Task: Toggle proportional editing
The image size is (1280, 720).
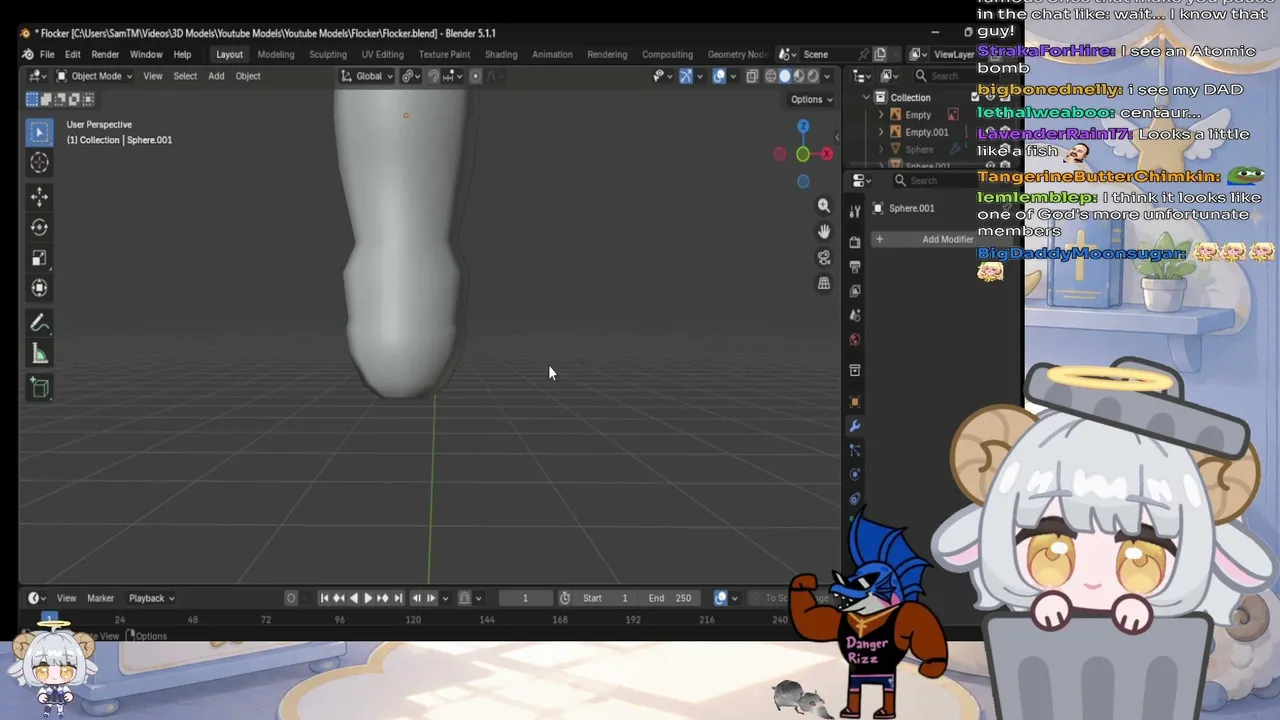Action: tap(476, 76)
